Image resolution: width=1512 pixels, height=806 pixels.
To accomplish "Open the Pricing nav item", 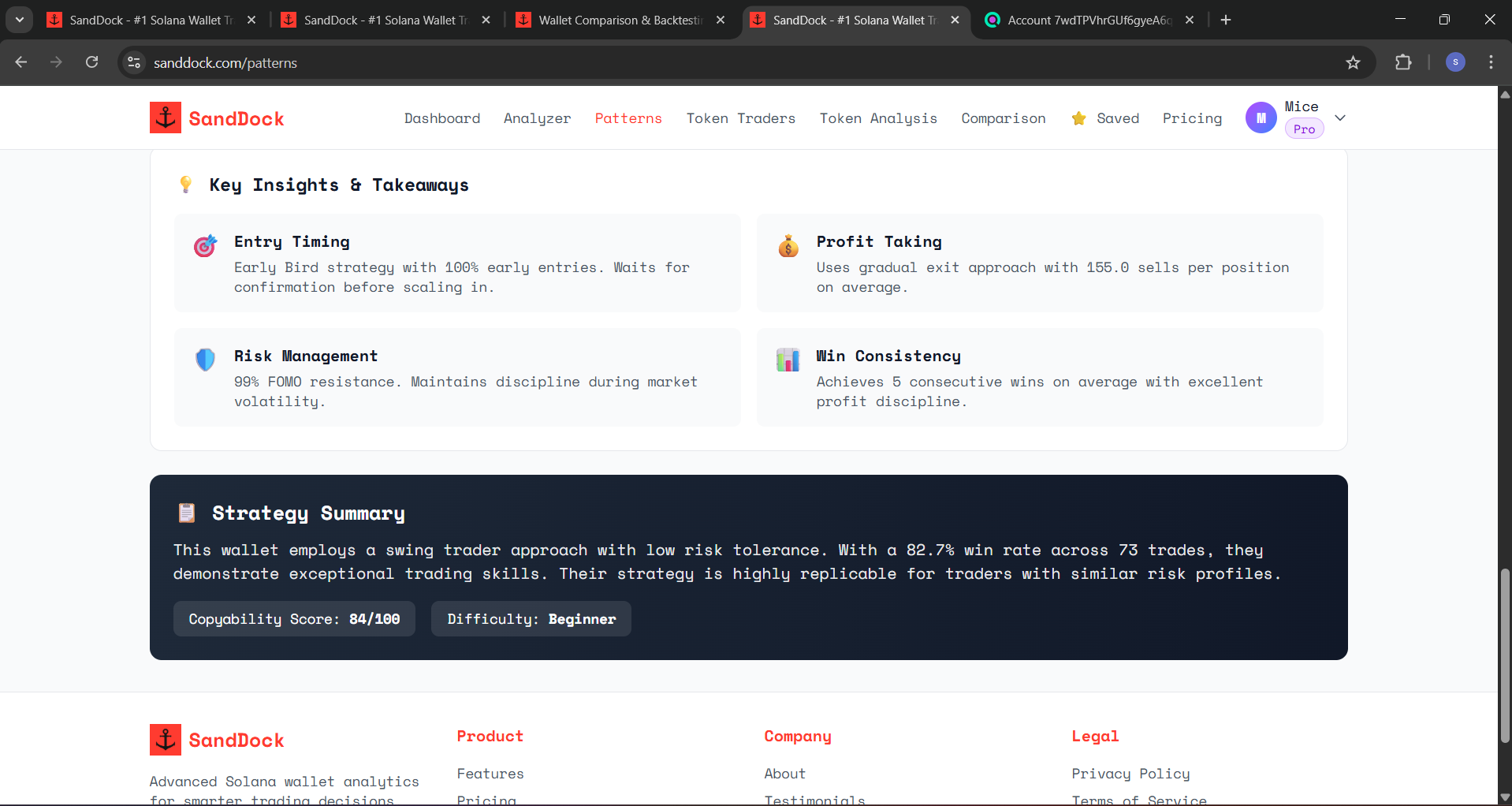I will (x=1192, y=118).
